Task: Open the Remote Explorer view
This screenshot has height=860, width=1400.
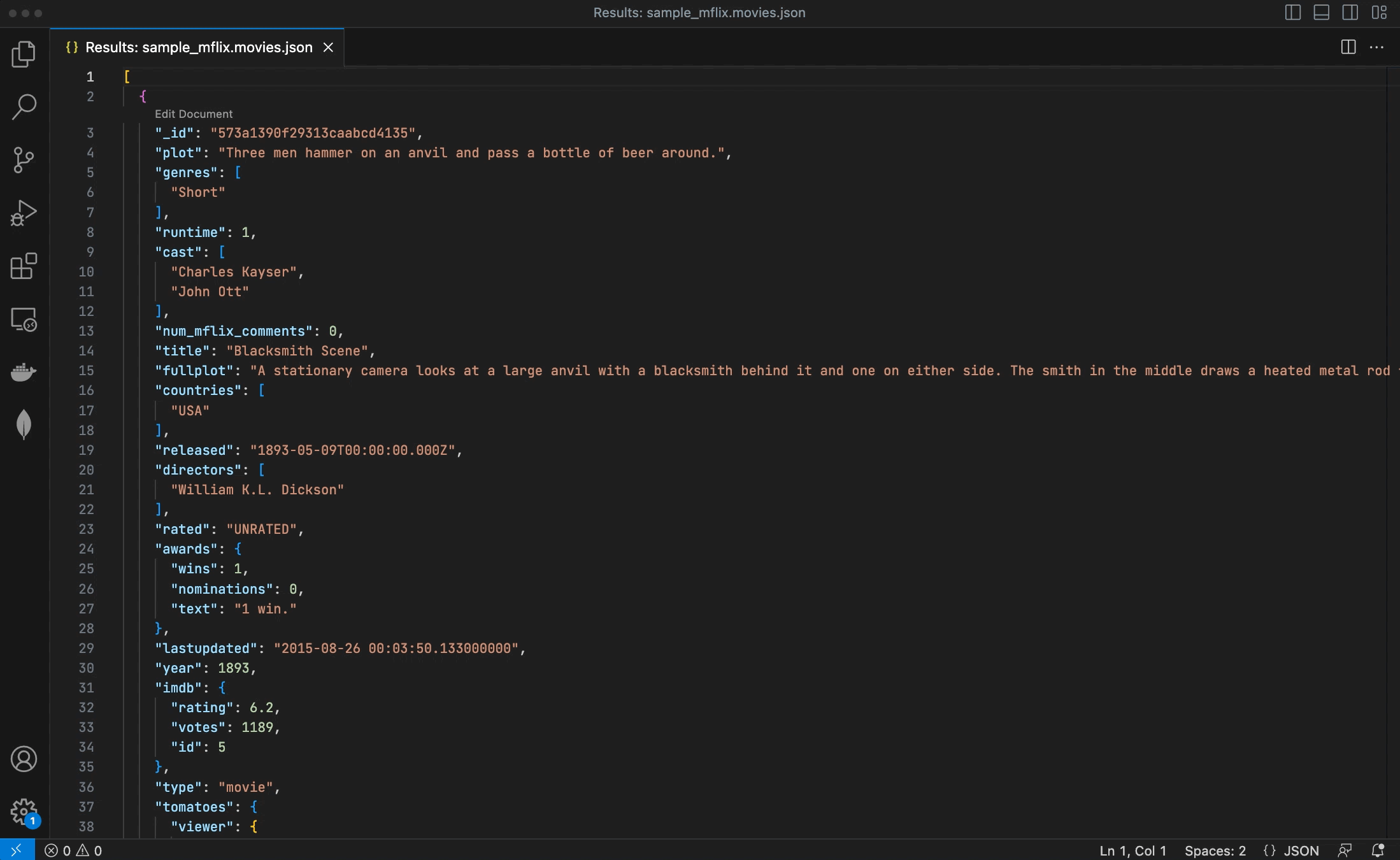Action: pyautogui.click(x=24, y=319)
